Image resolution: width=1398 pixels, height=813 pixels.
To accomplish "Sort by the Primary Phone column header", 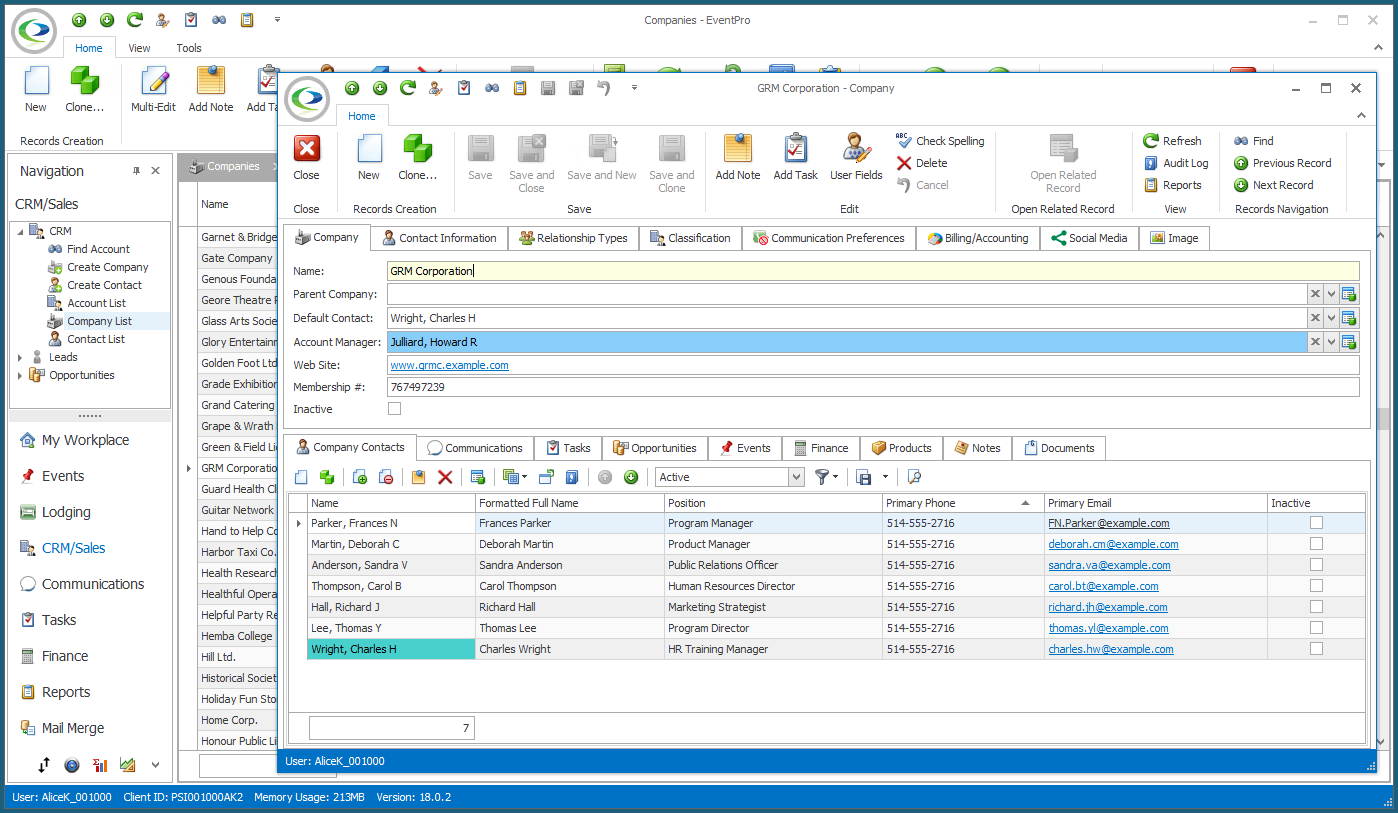I will click(962, 503).
